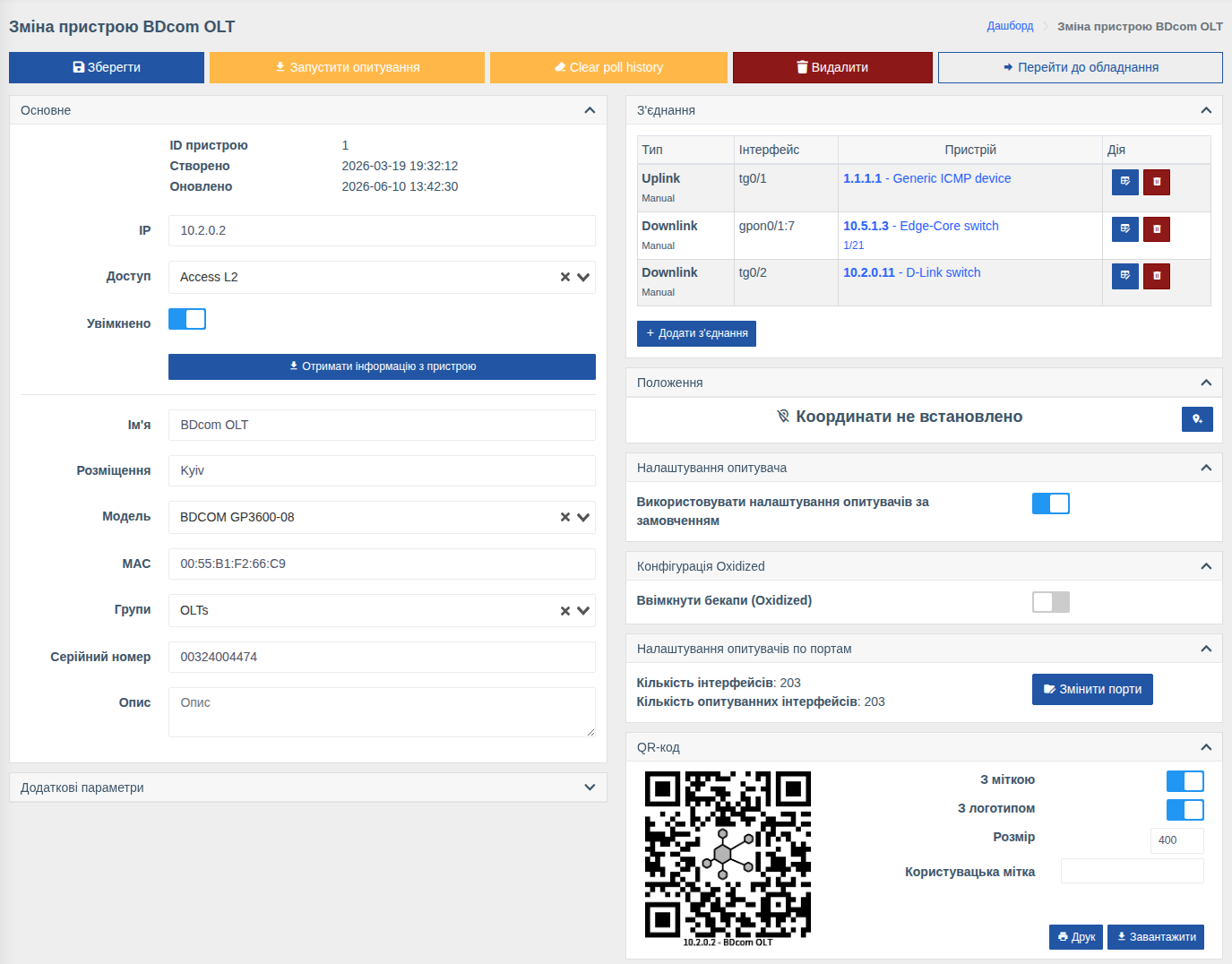Edit the Downlink tg0/2 connection

[x=1125, y=276]
